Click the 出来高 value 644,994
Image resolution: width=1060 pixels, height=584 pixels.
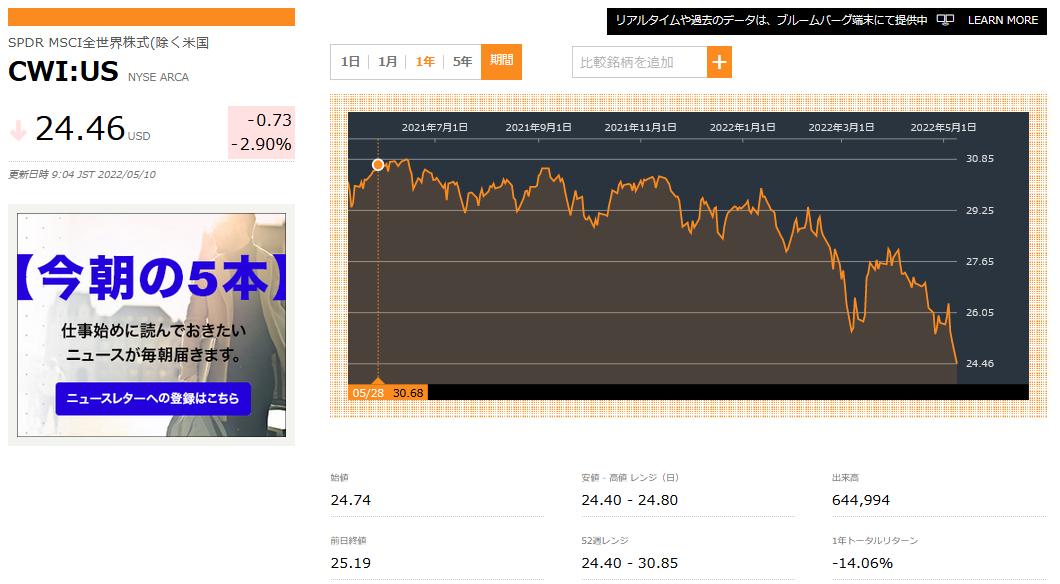861,500
